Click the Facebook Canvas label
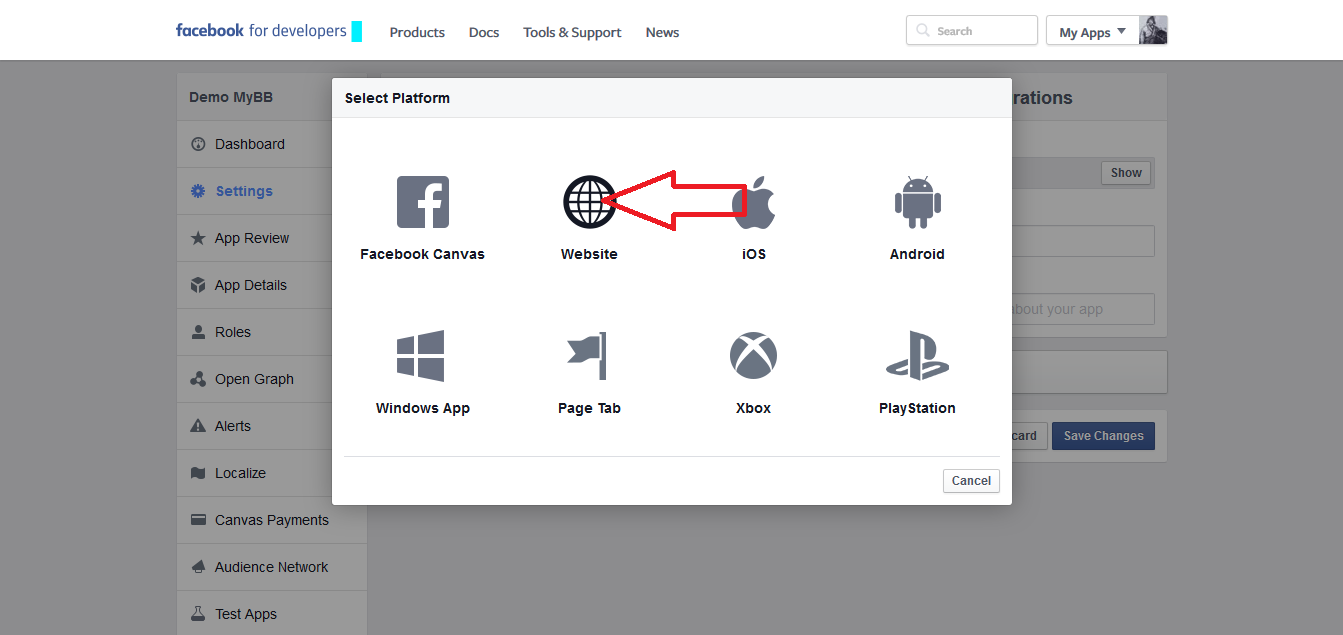The width and height of the screenshot is (1343, 635). (422, 254)
